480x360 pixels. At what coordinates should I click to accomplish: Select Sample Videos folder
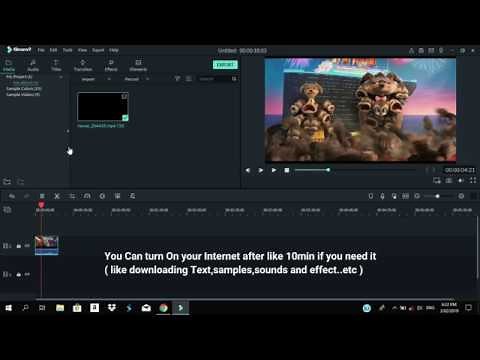(x=23, y=94)
